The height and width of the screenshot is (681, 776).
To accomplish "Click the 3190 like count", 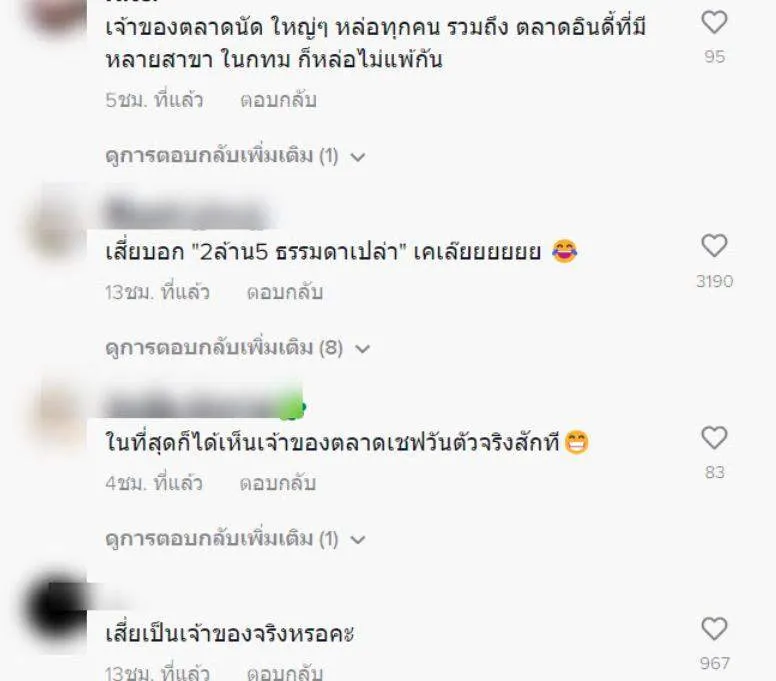I will coord(714,281).
